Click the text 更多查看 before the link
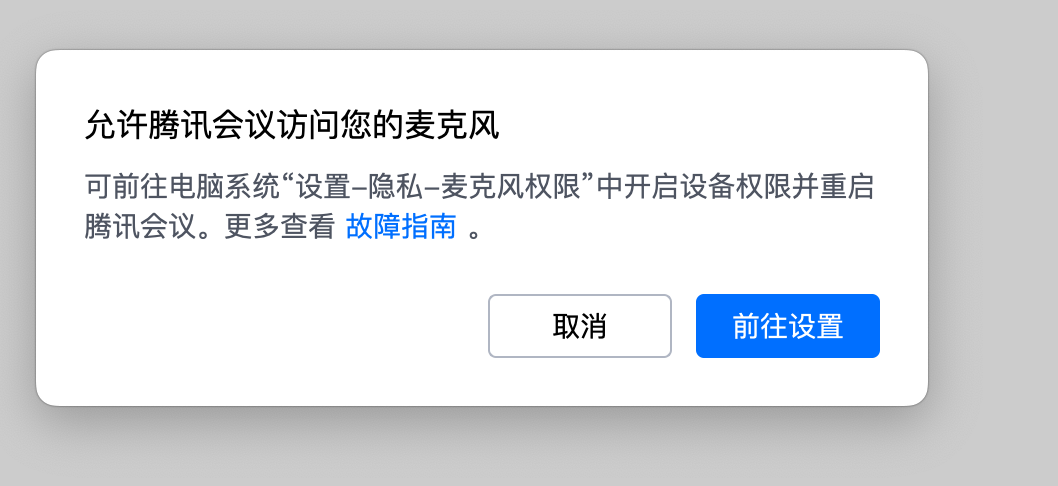 pyautogui.click(x=279, y=227)
